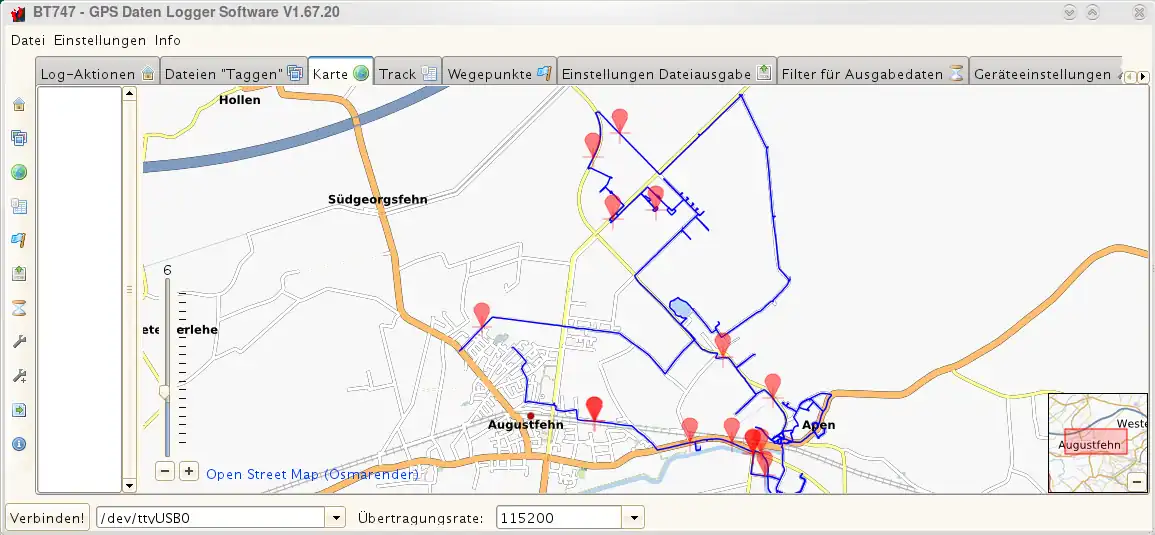The height and width of the screenshot is (535, 1155).
Task: Expand the Übertragungsrate 115200 dropdown
Action: 633,518
